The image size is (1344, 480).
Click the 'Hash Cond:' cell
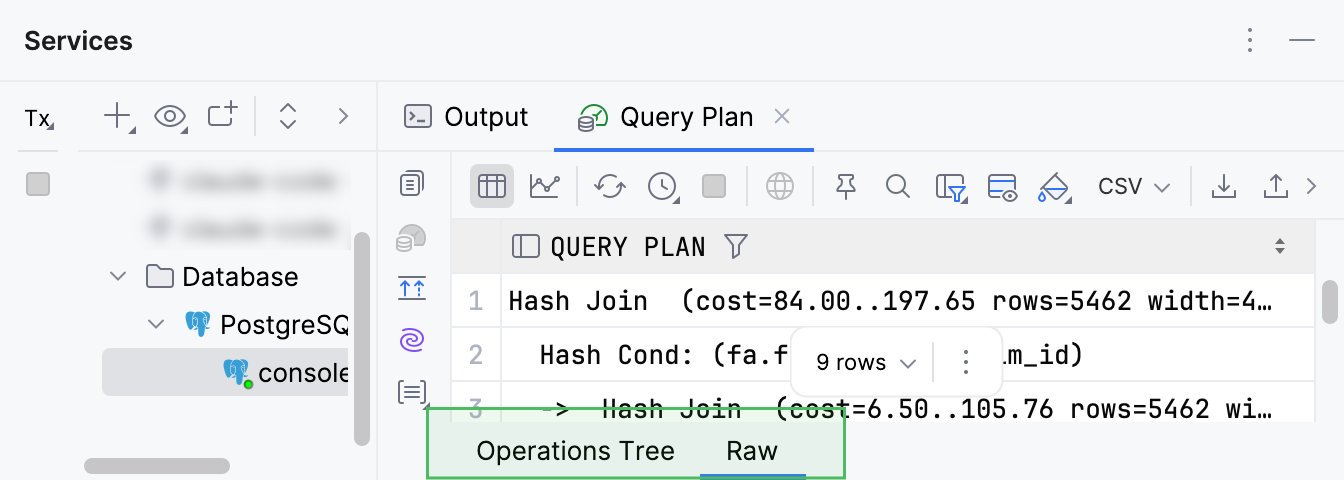[908, 354]
